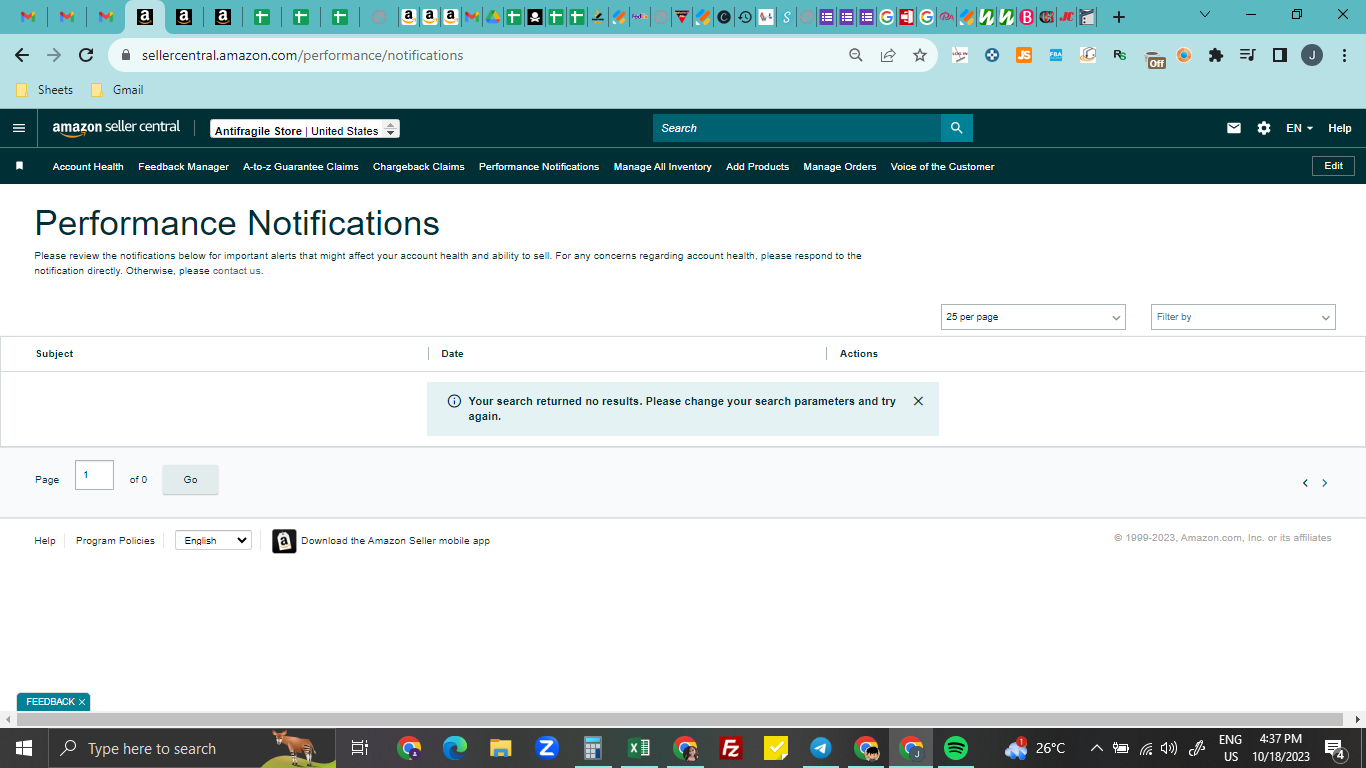1366x768 pixels.
Task: Reload the page in Chrome
Action: [86, 56]
